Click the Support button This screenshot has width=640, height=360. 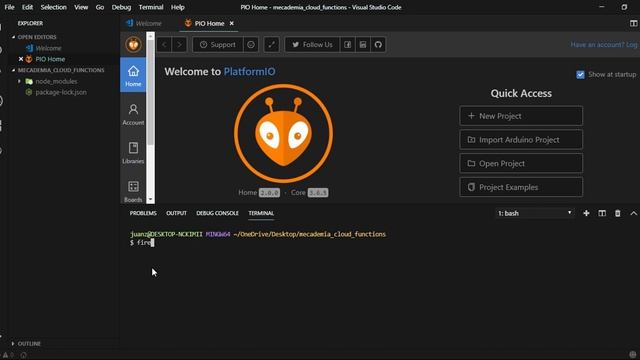[x=218, y=44]
